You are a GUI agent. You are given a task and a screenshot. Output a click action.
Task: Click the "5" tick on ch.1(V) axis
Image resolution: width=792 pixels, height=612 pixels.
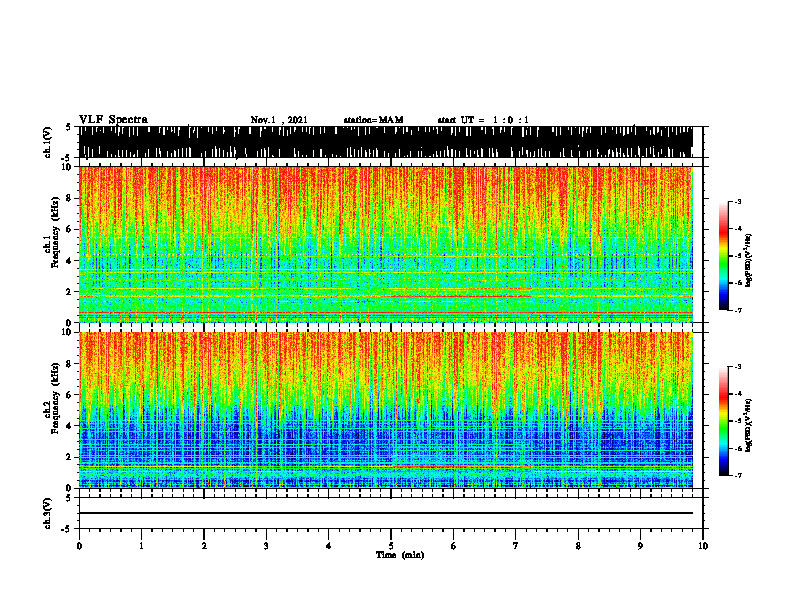(68, 127)
